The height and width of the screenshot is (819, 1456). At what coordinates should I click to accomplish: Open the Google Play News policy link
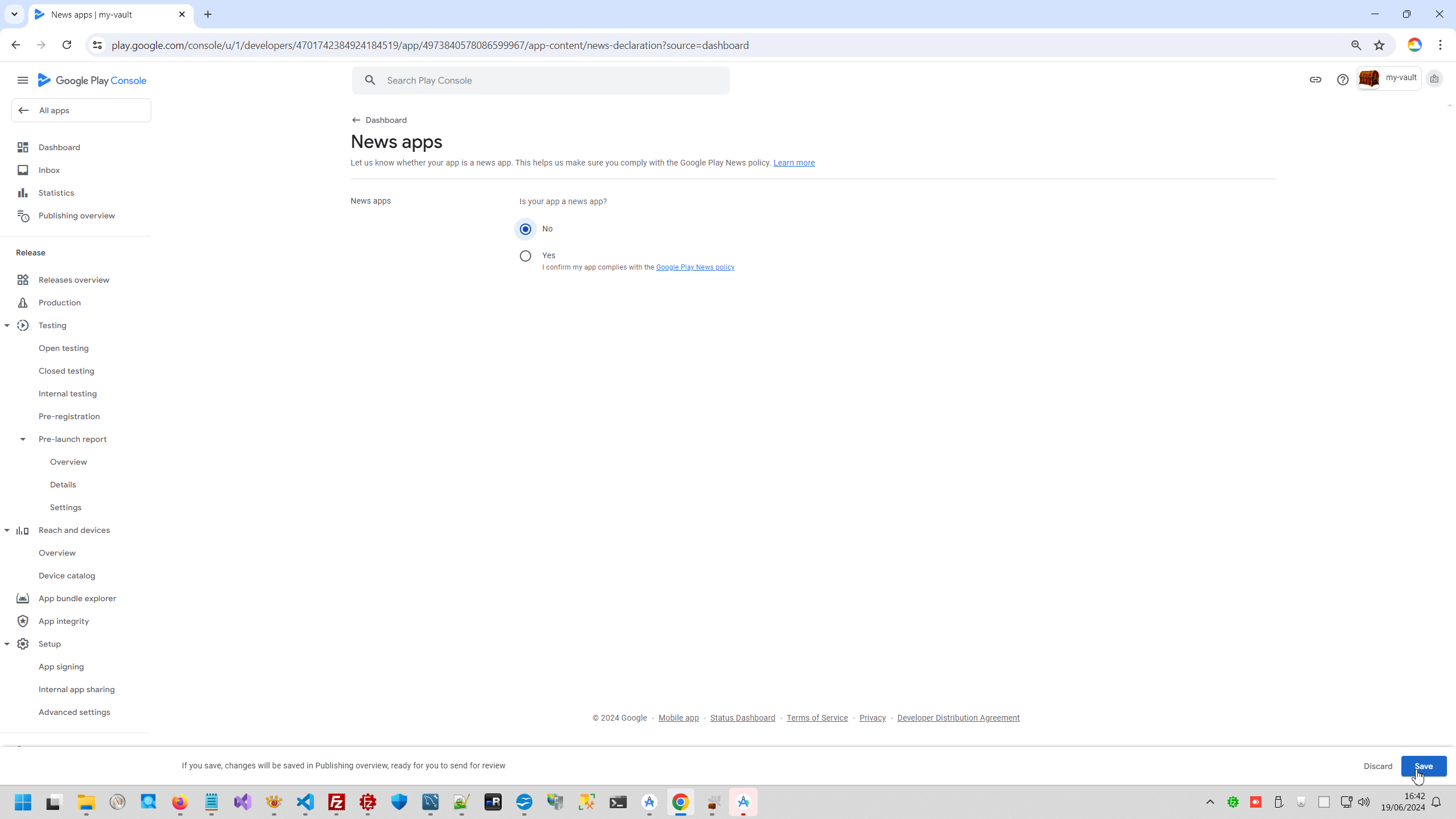(695, 267)
